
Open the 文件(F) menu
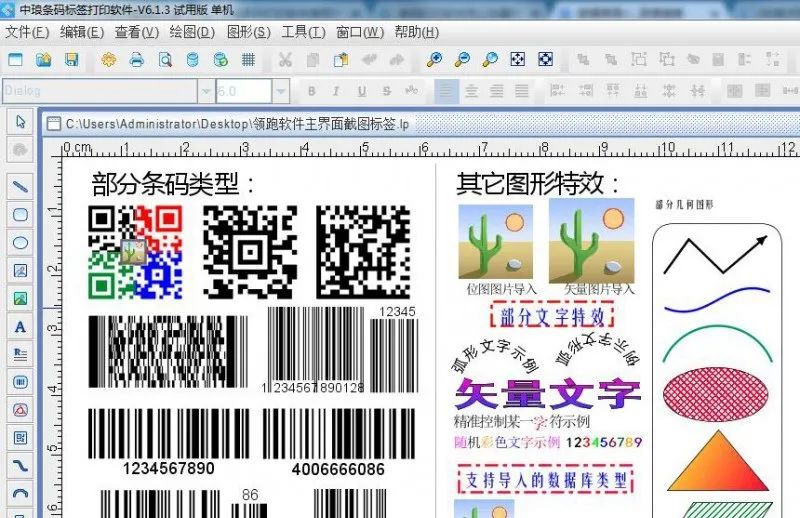(x=27, y=32)
